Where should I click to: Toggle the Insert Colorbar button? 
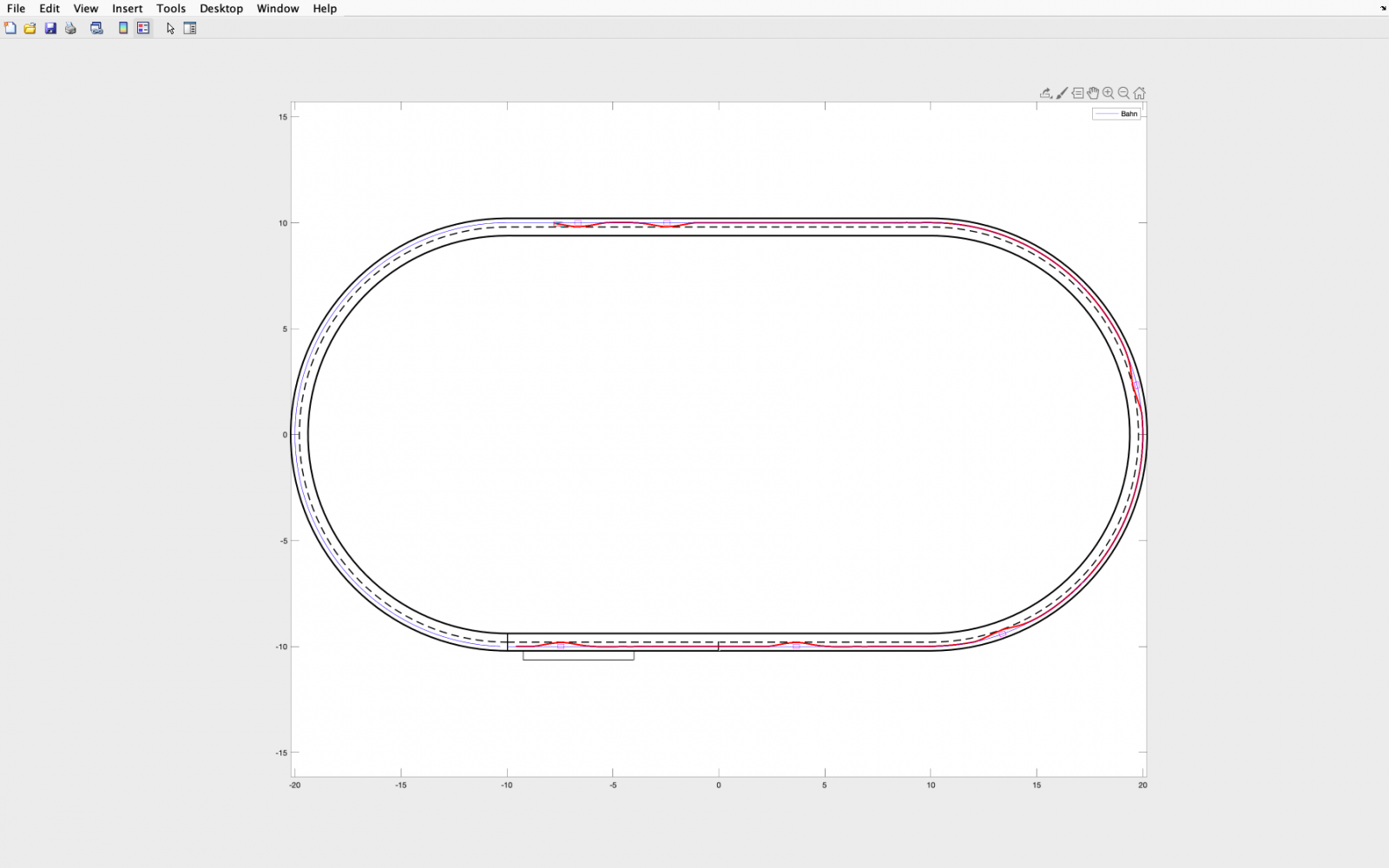[x=123, y=29]
